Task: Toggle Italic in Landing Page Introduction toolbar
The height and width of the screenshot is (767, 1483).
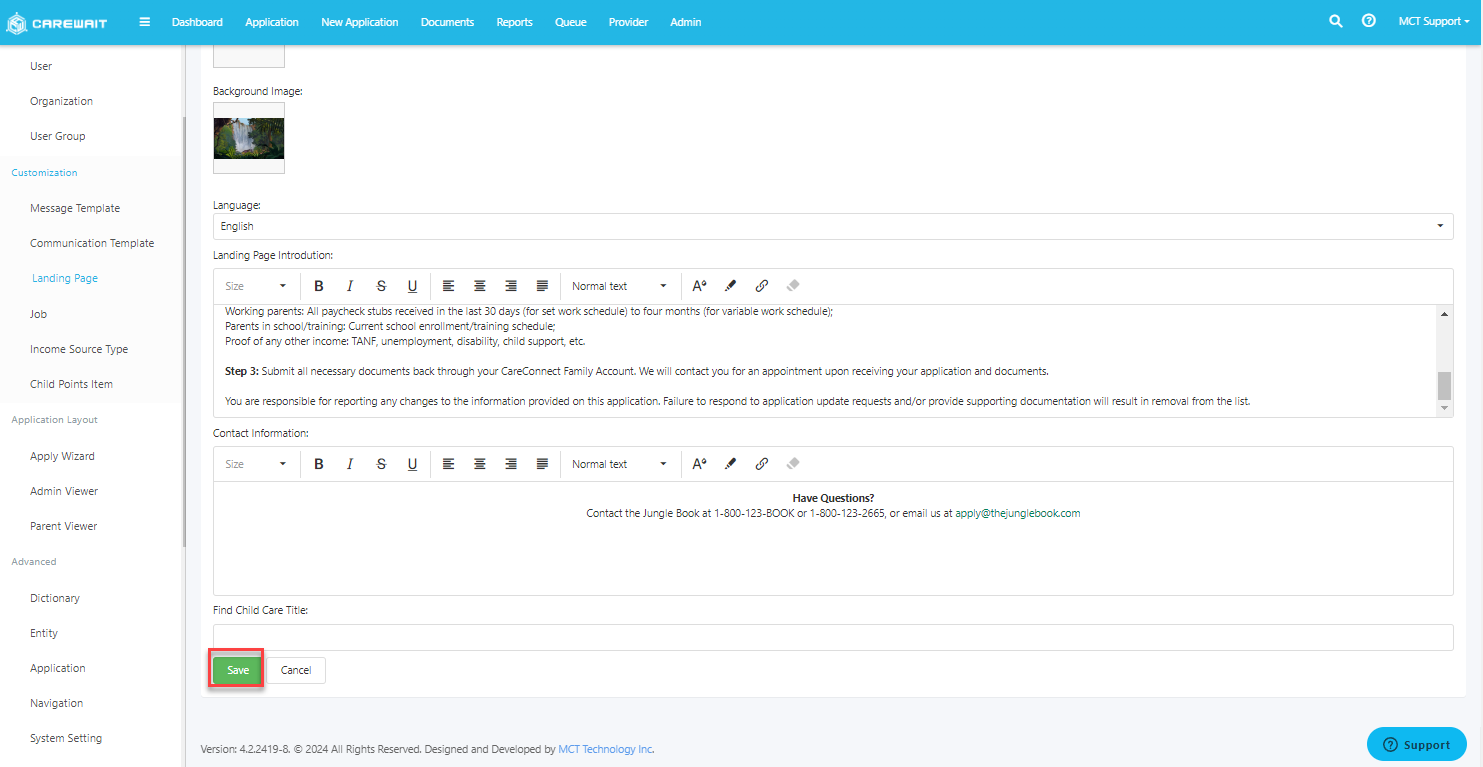Action: point(350,286)
